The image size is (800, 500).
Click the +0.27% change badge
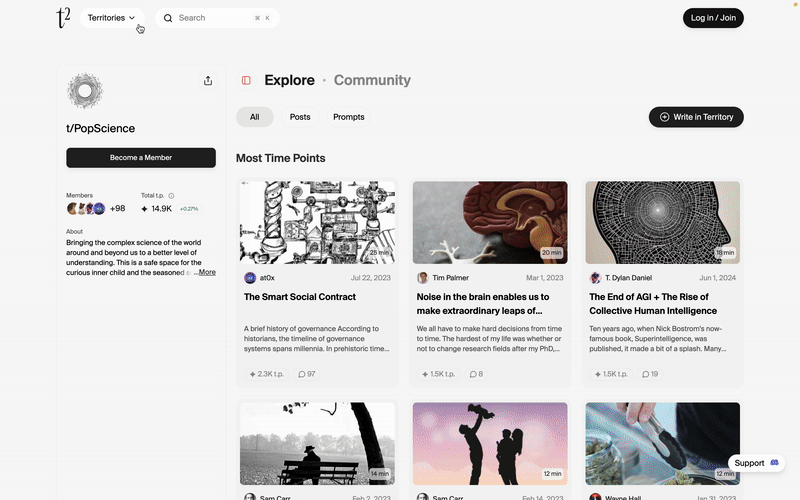click(x=189, y=209)
